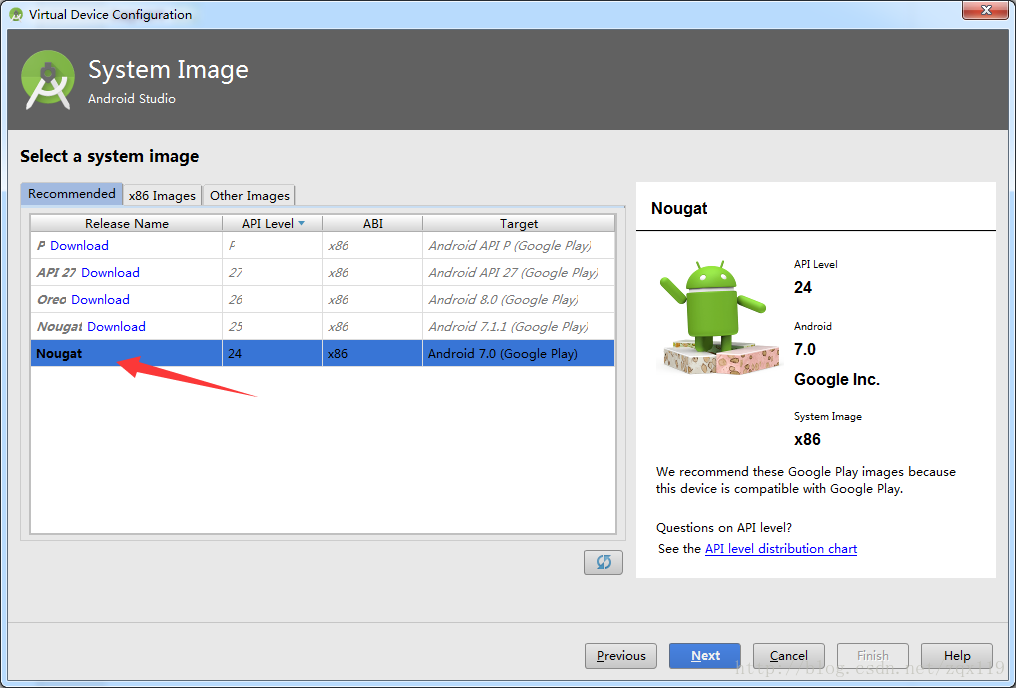Open the Other Images tab
Screen dimensions: 1016x688
click(249, 195)
